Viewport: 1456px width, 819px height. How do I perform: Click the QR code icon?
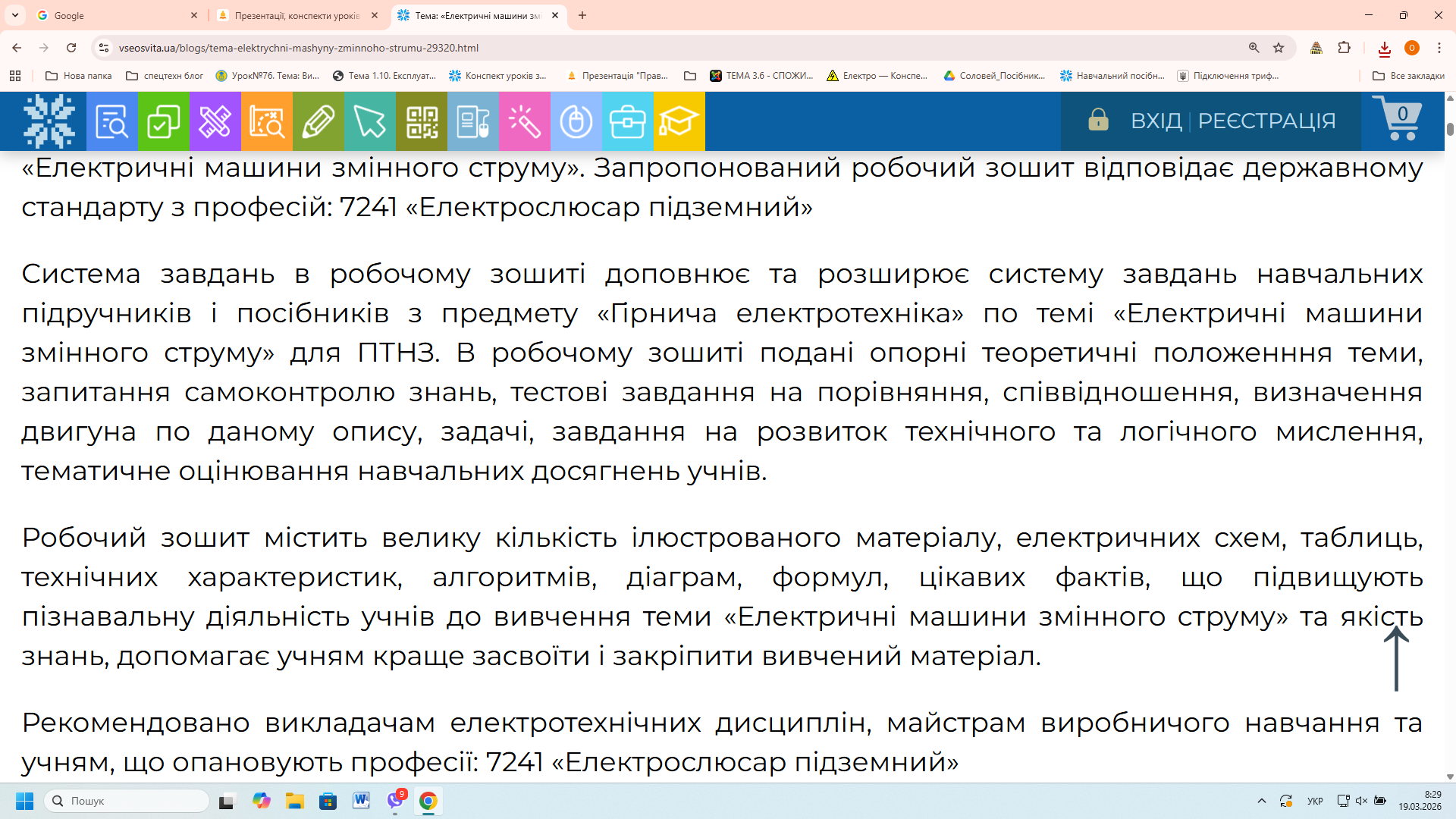pyautogui.click(x=422, y=121)
